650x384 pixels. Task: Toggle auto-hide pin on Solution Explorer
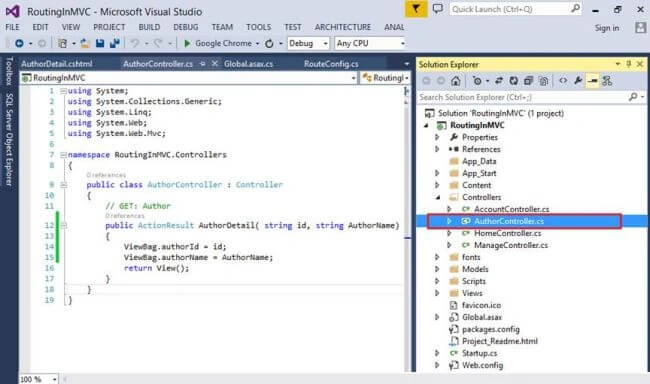(629, 64)
